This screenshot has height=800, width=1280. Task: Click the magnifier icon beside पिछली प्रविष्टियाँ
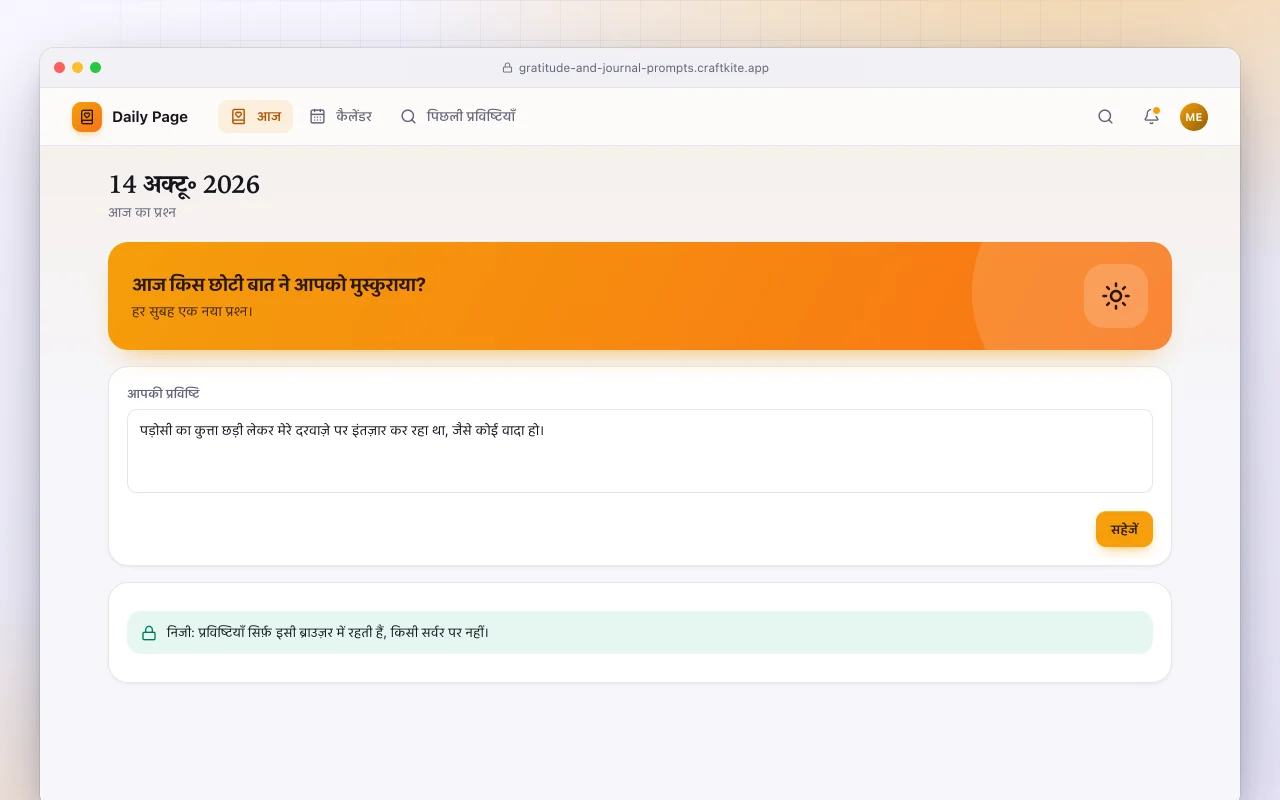[408, 116]
